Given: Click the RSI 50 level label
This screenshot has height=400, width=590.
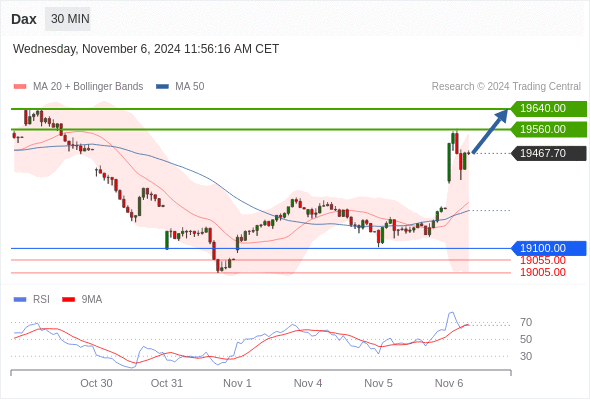Looking at the screenshot, I should coord(526,339).
